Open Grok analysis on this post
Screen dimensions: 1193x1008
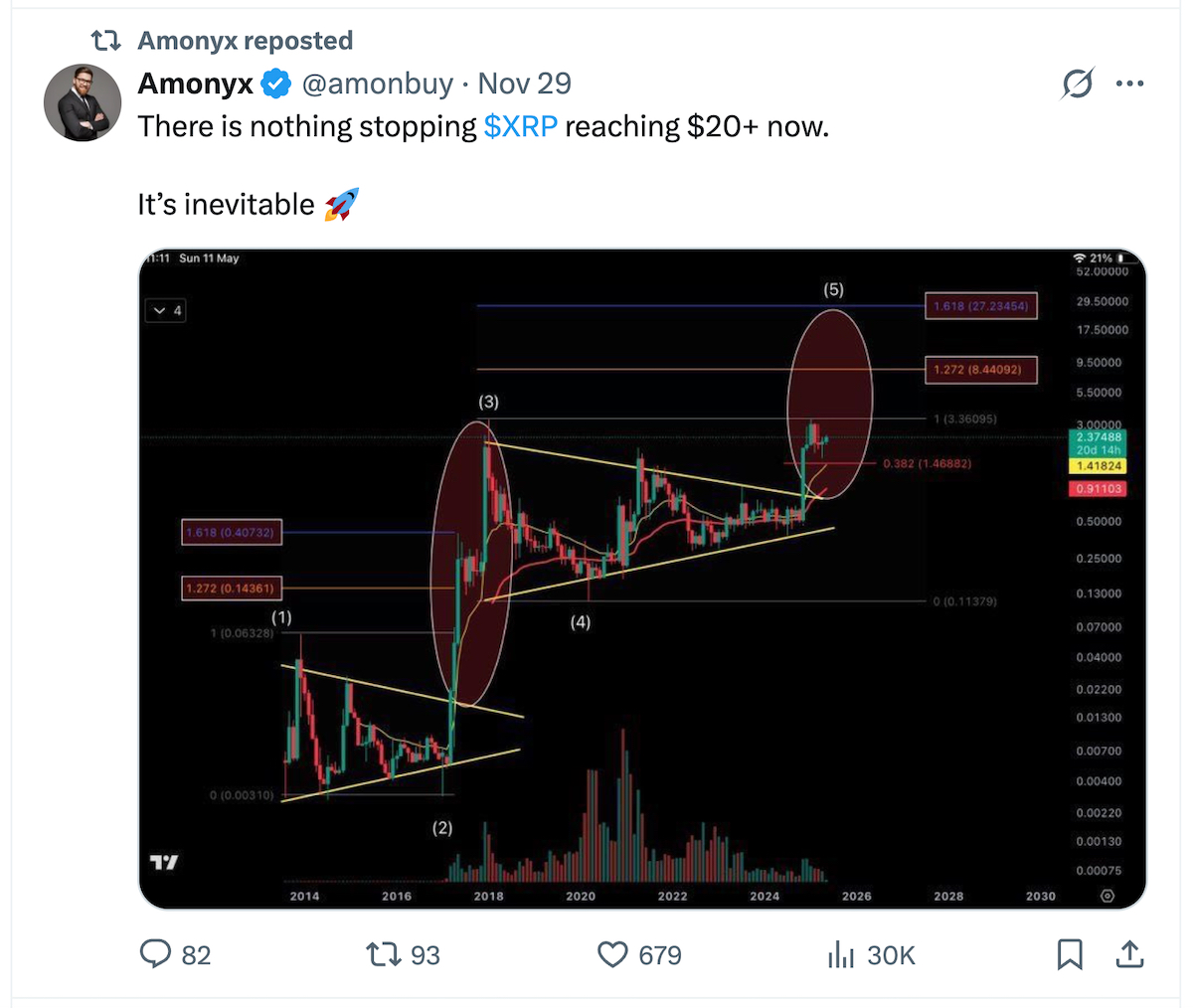[1078, 84]
